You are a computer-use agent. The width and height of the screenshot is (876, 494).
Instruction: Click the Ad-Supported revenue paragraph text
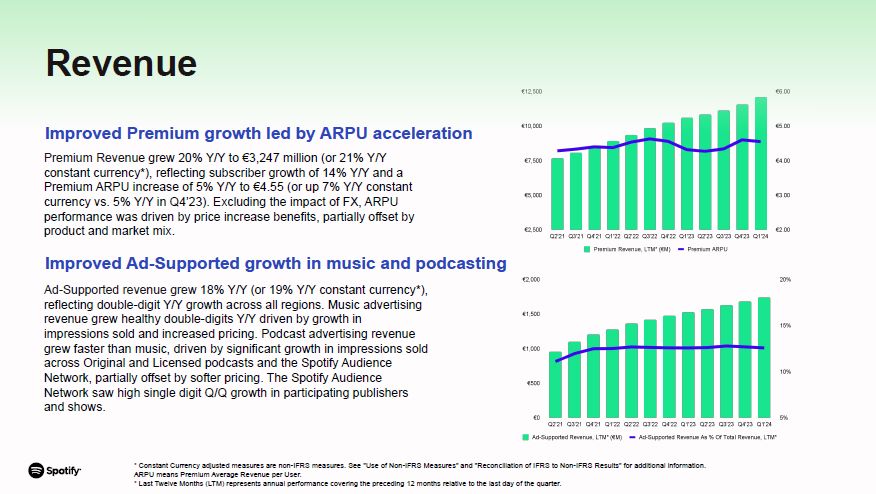(x=237, y=347)
